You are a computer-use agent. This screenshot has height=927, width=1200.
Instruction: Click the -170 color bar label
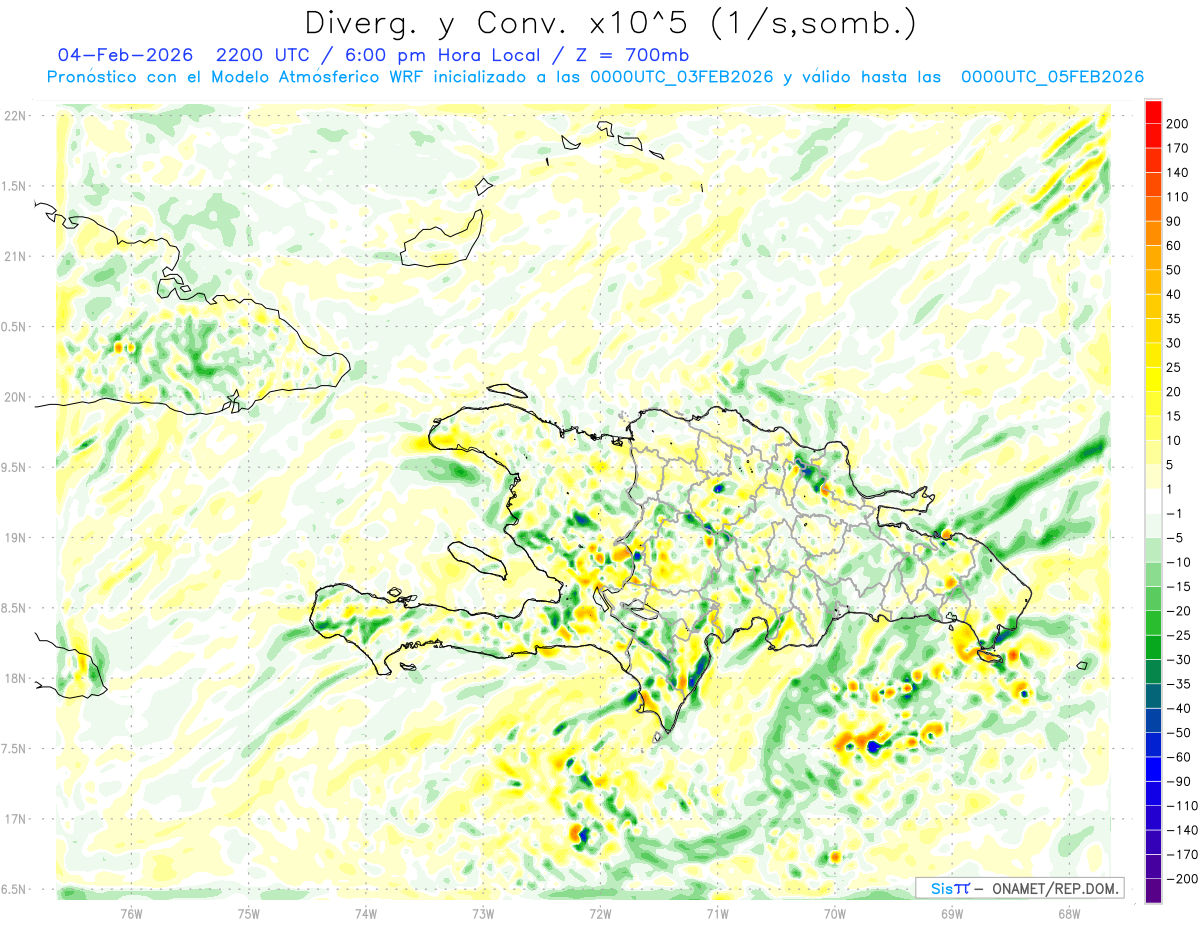[x=1181, y=854]
